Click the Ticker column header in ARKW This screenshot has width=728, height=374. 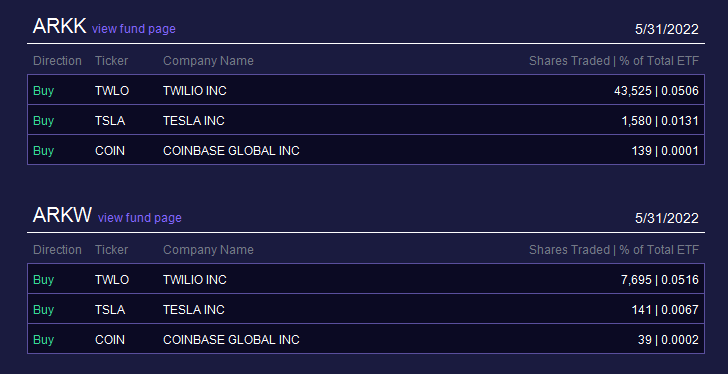point(111,250)
